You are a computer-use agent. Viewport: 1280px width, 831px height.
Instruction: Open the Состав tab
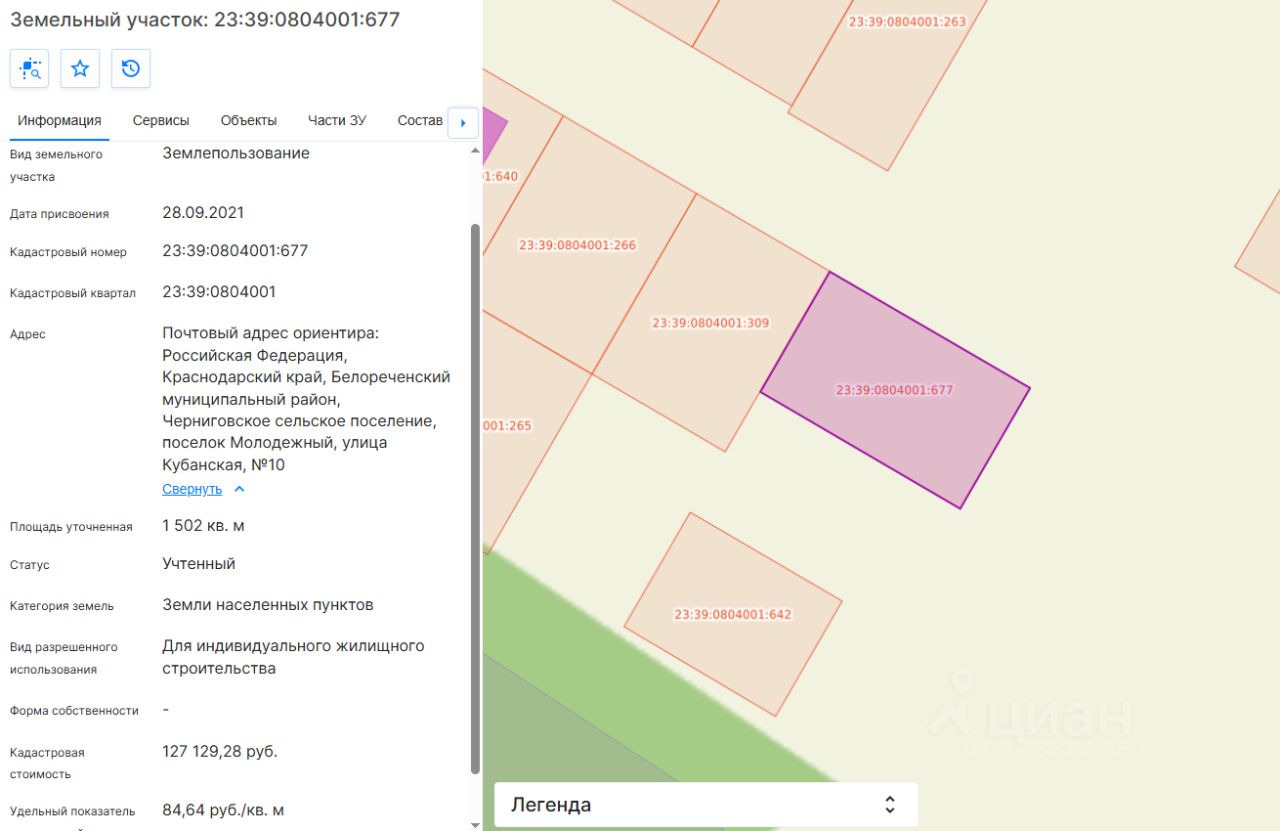click(x=420, y=120)
